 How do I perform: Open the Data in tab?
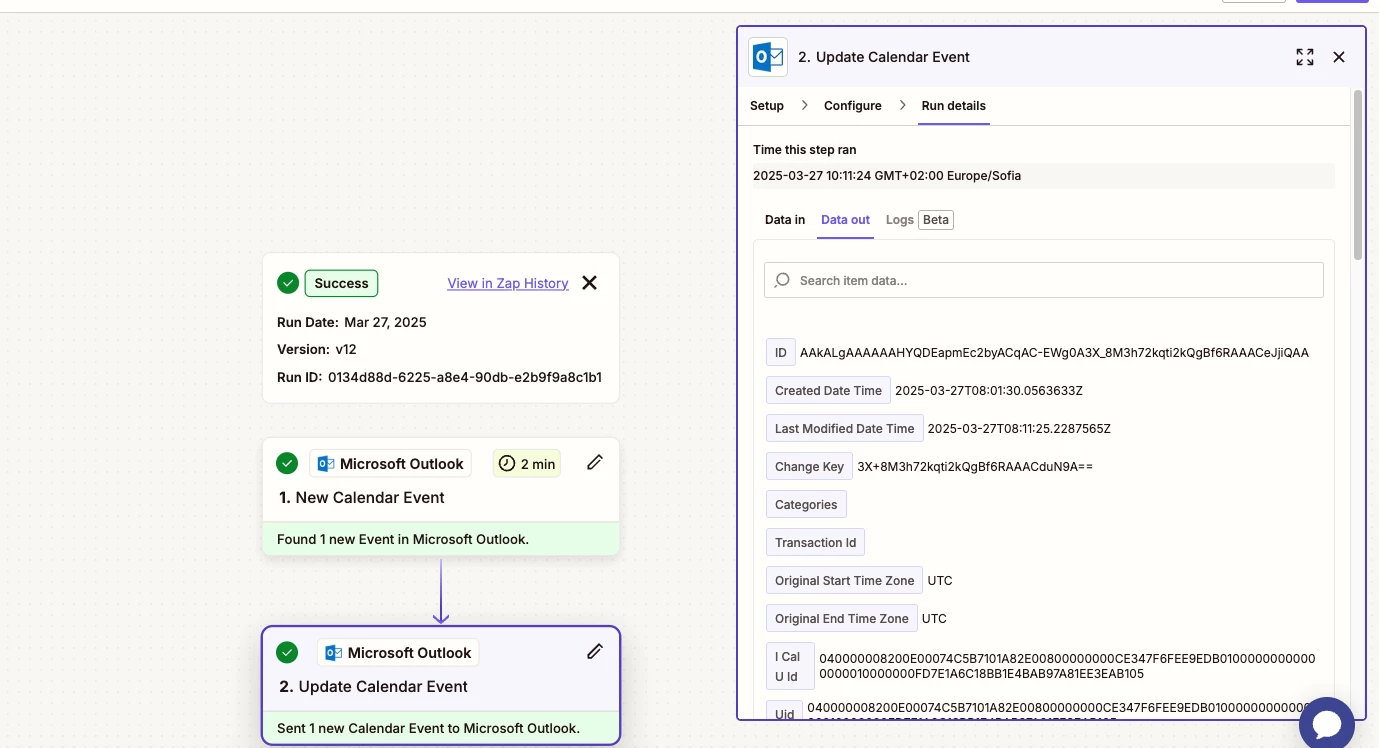point(785,219)
